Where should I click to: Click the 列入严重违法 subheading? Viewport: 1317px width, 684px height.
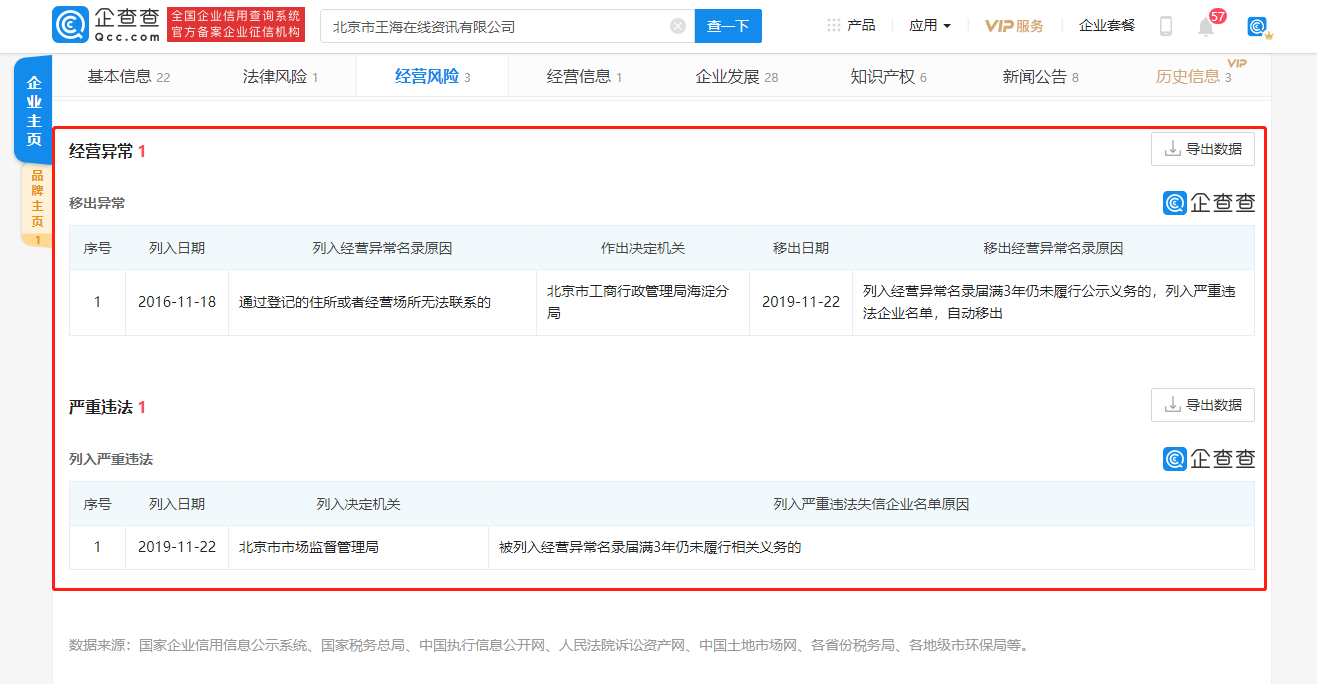pos(111,459)
